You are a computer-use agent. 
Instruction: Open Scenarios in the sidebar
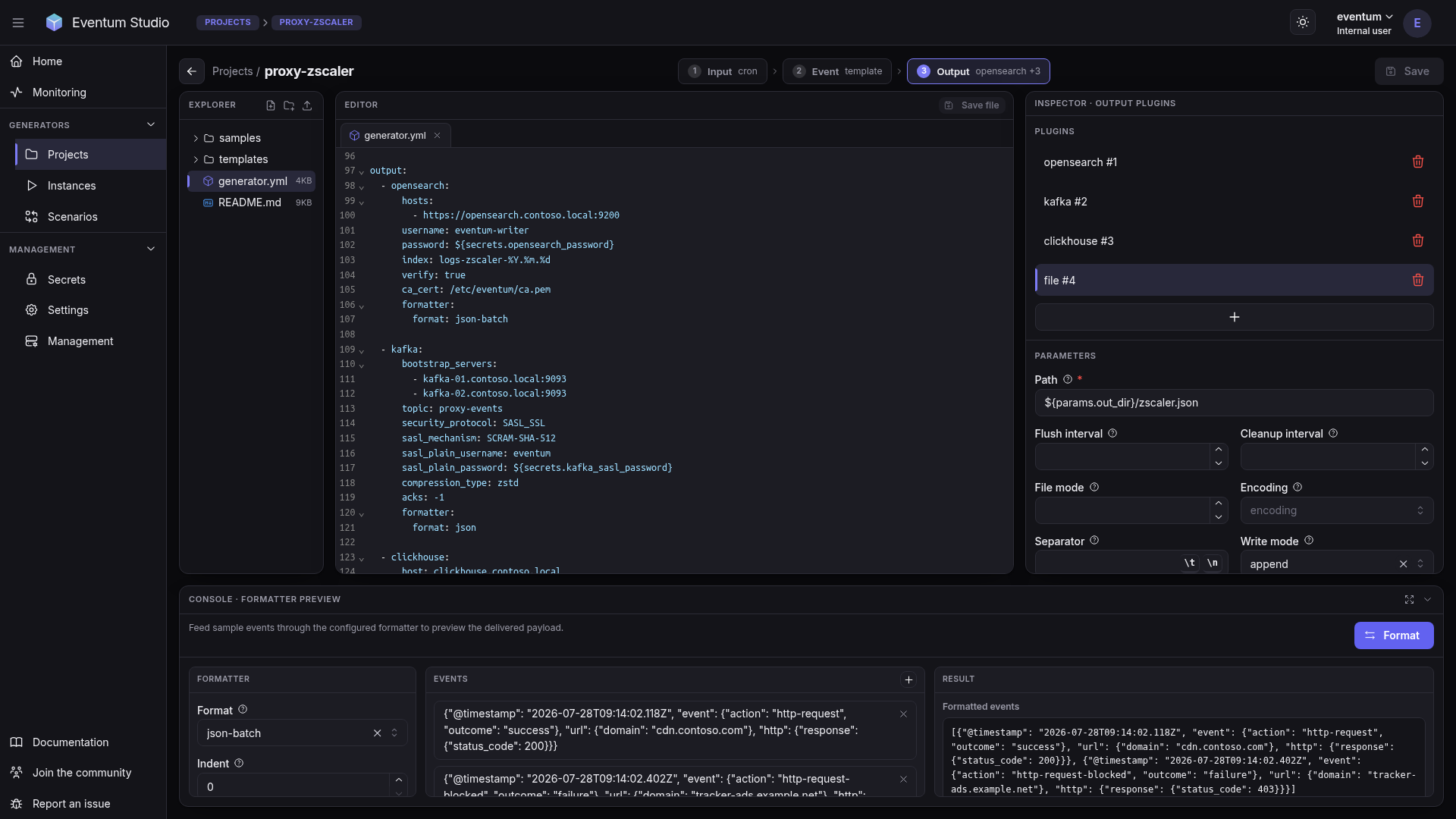[90, 217]
